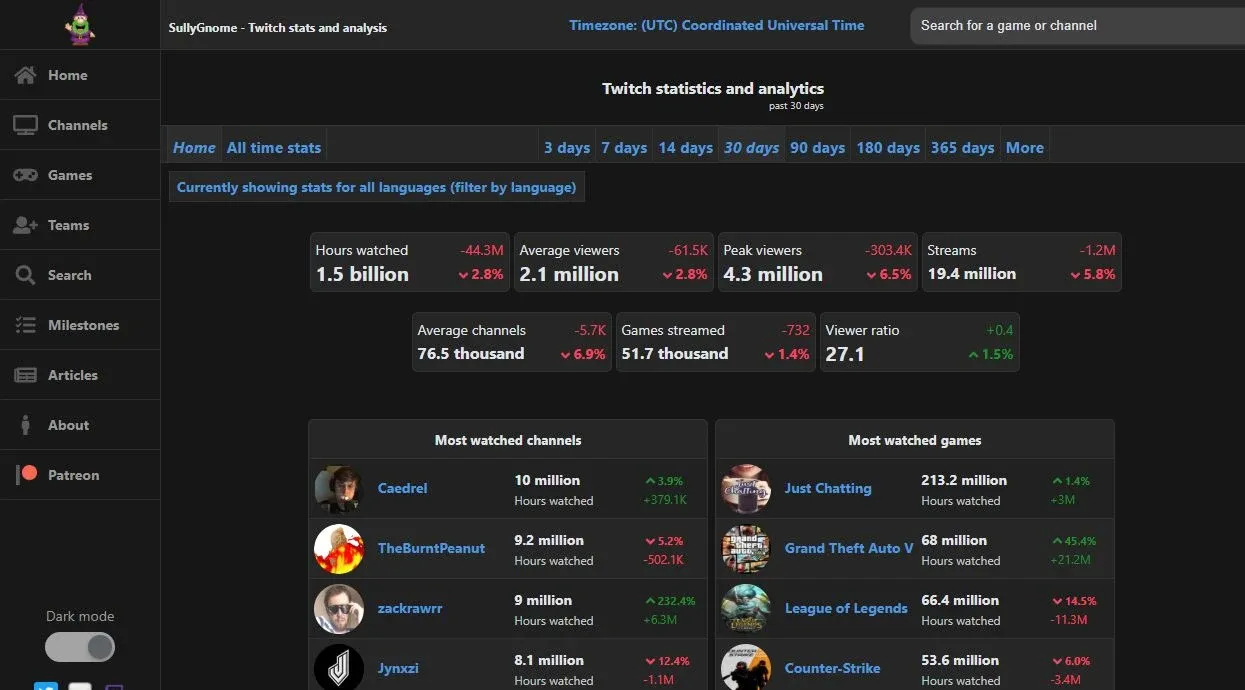Viewport: 1245px width, 690px height.
Task: Click the League of Legends thumbnail
Action: (x=746, y=609)
